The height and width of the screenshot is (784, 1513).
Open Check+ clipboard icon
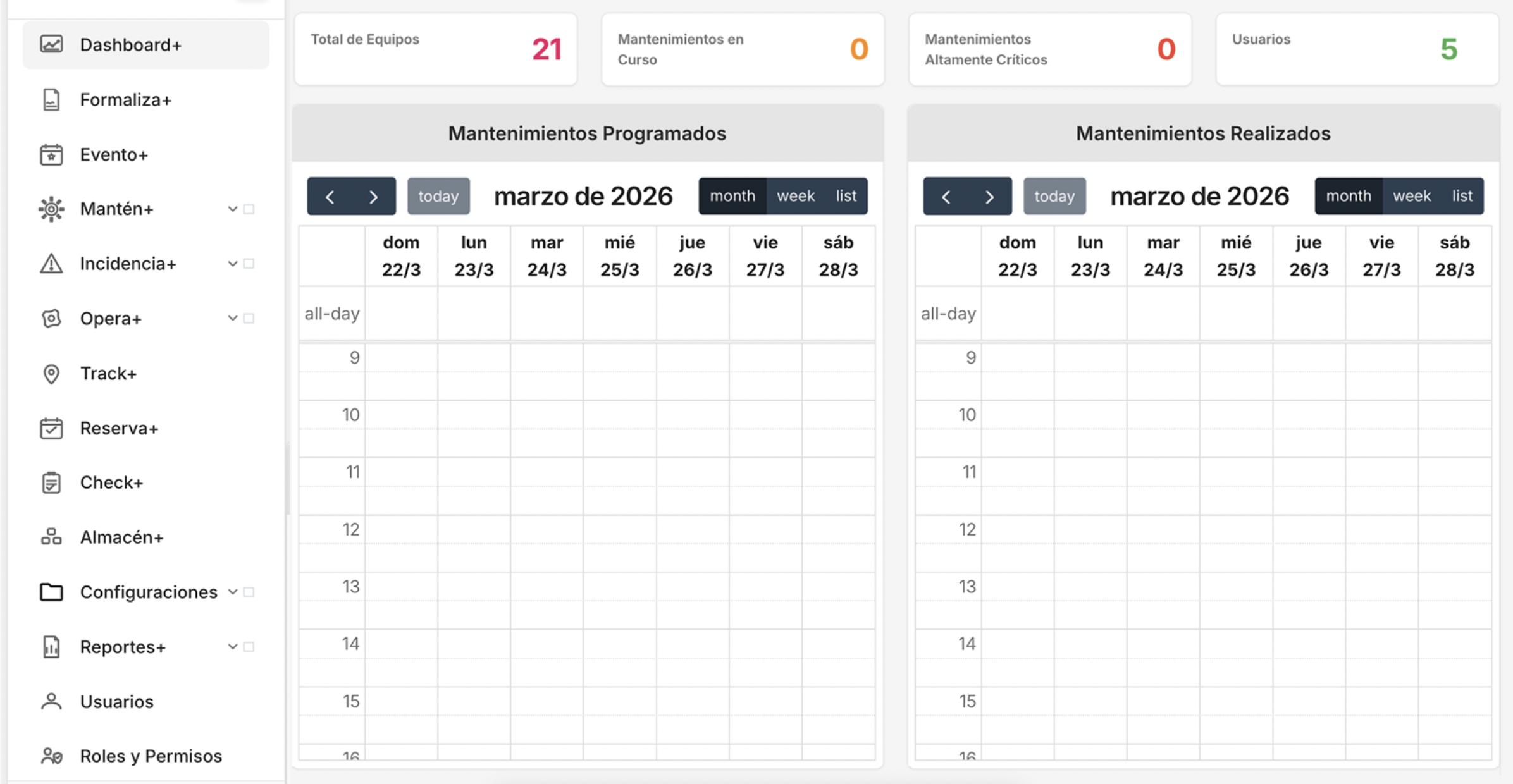pyautogui.click(x=51, y=483)
